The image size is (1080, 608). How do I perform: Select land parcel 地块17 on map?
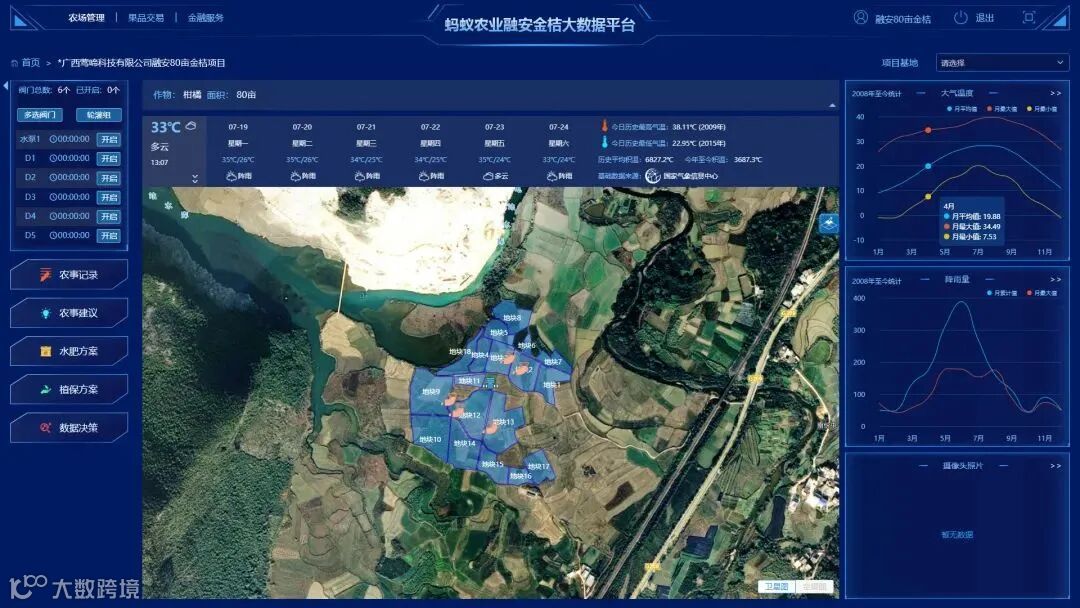pyautogui.click(x=539, y=466)
